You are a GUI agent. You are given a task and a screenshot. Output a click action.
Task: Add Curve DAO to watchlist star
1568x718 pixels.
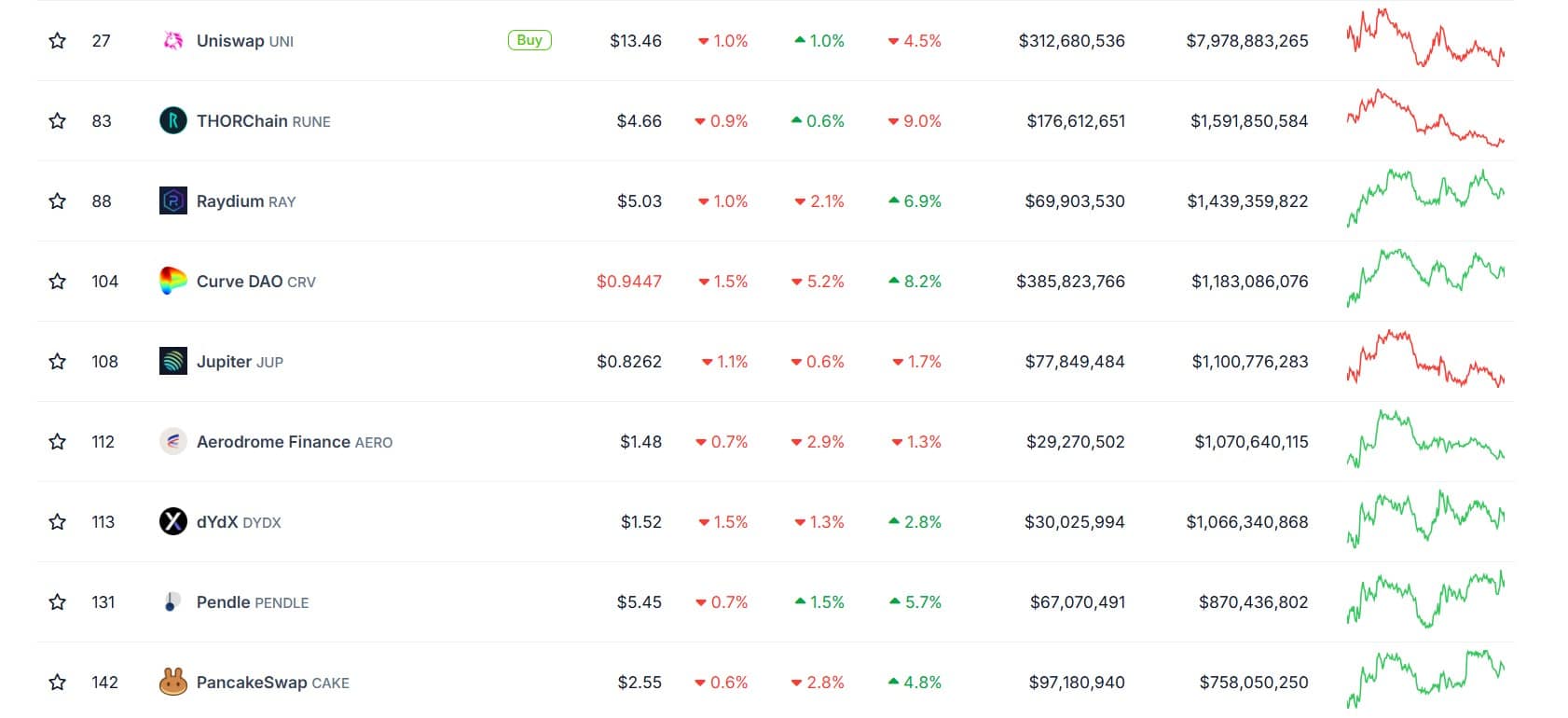click(58, 282)
